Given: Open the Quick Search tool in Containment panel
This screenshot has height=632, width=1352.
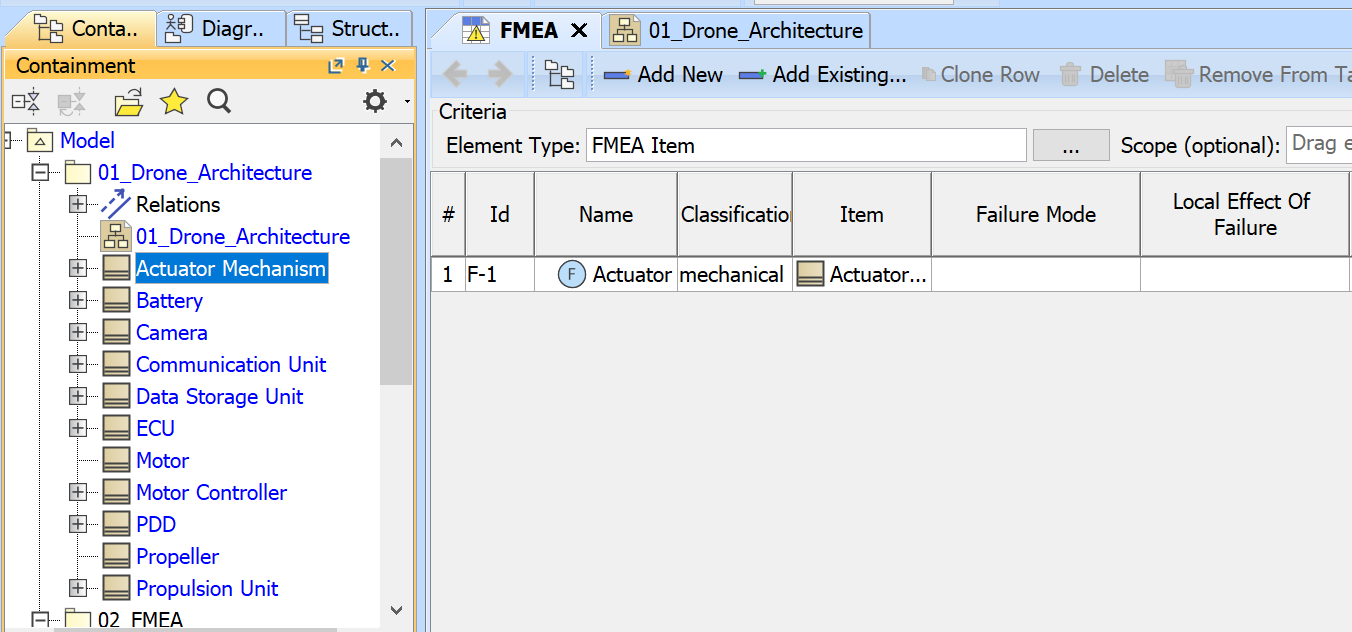Looking at the screenshot, I should tap(219, 101).
